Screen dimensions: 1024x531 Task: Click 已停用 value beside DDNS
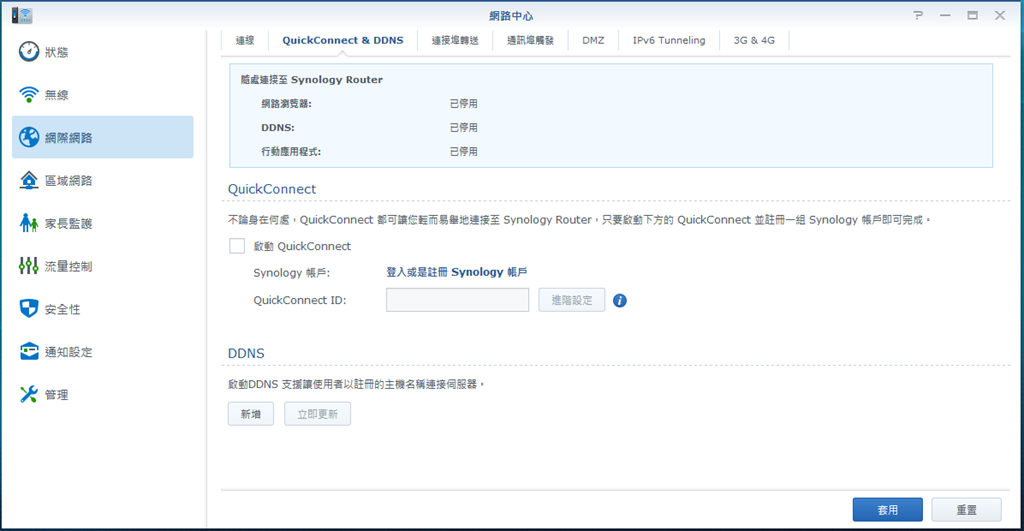click(464, 127)
